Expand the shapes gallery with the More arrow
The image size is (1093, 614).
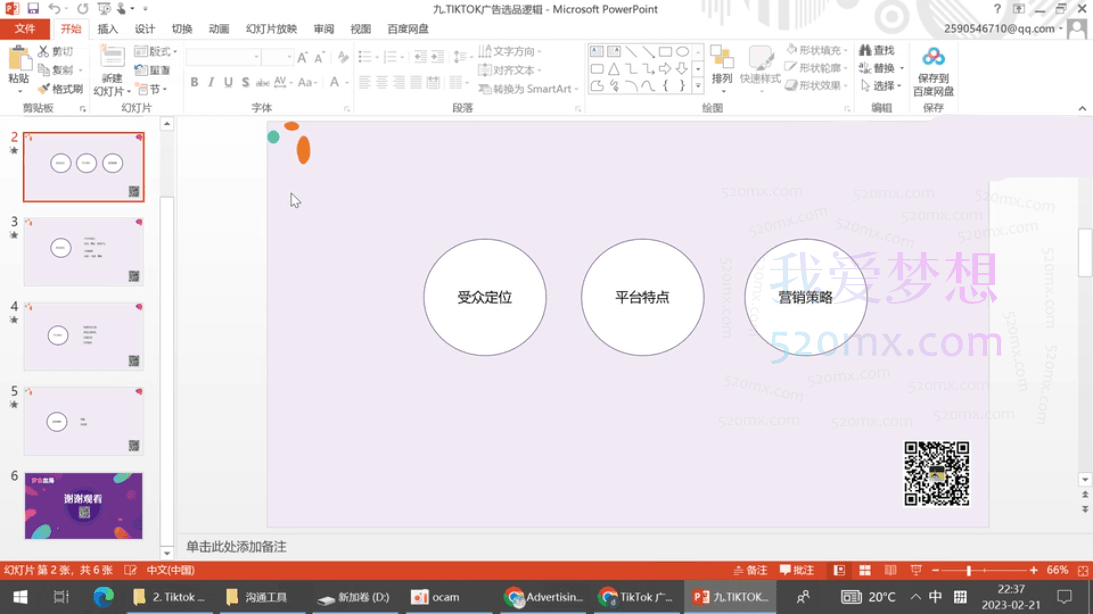click(698, 84)
